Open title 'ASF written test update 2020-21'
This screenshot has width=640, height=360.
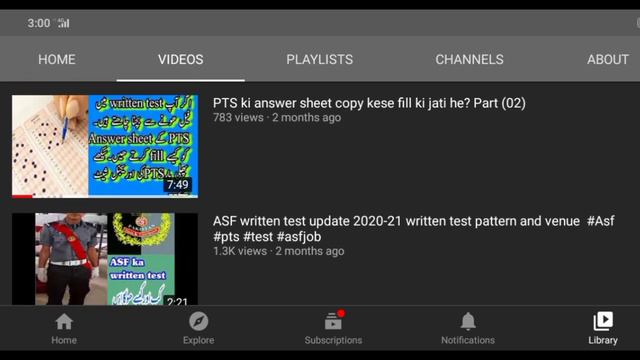tap(413, 229)
